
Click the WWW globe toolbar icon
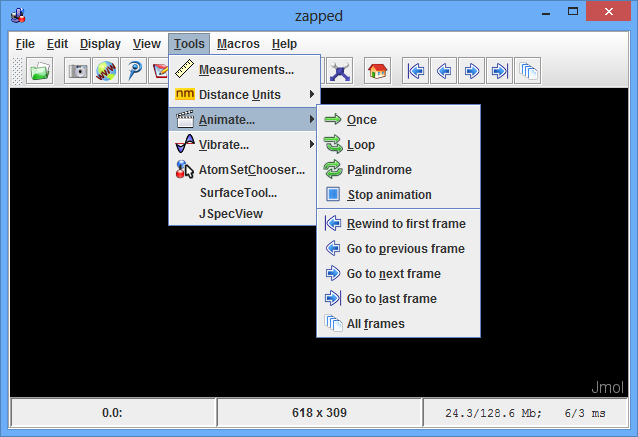point(105,71)
